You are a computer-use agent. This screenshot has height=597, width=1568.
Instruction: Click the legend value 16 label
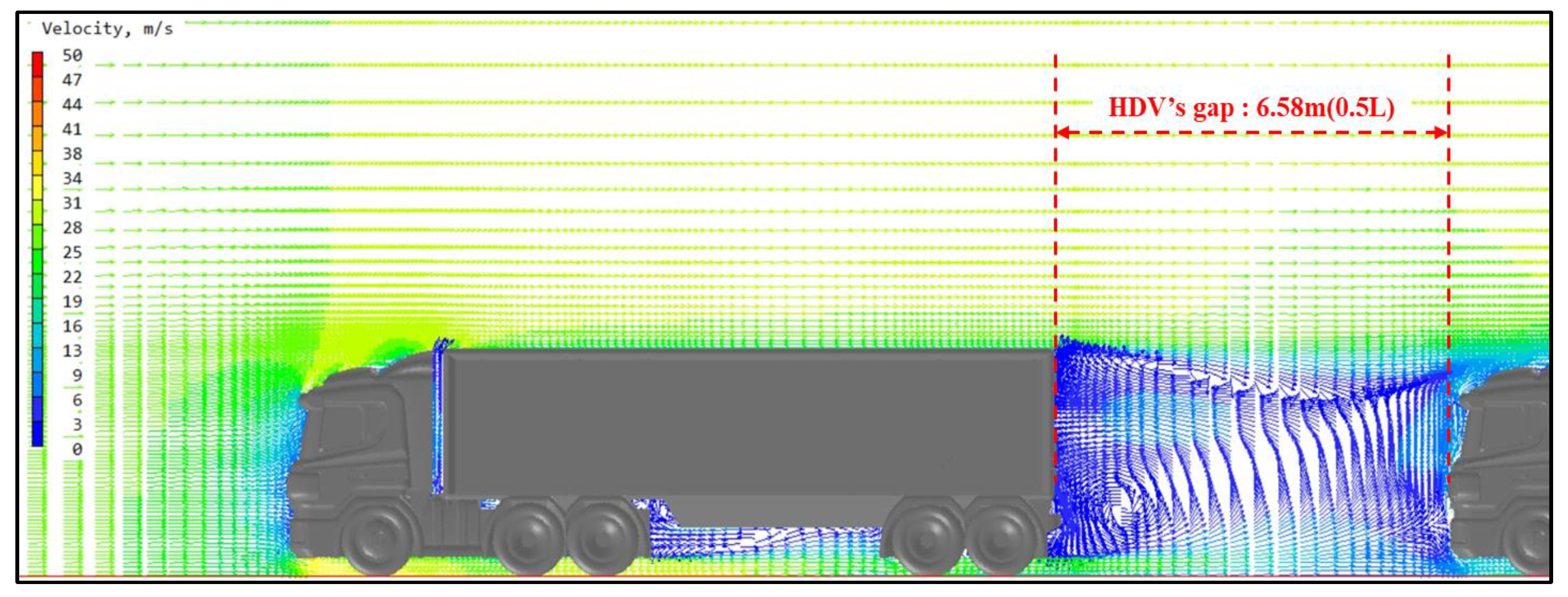click(x=72, y=326)
